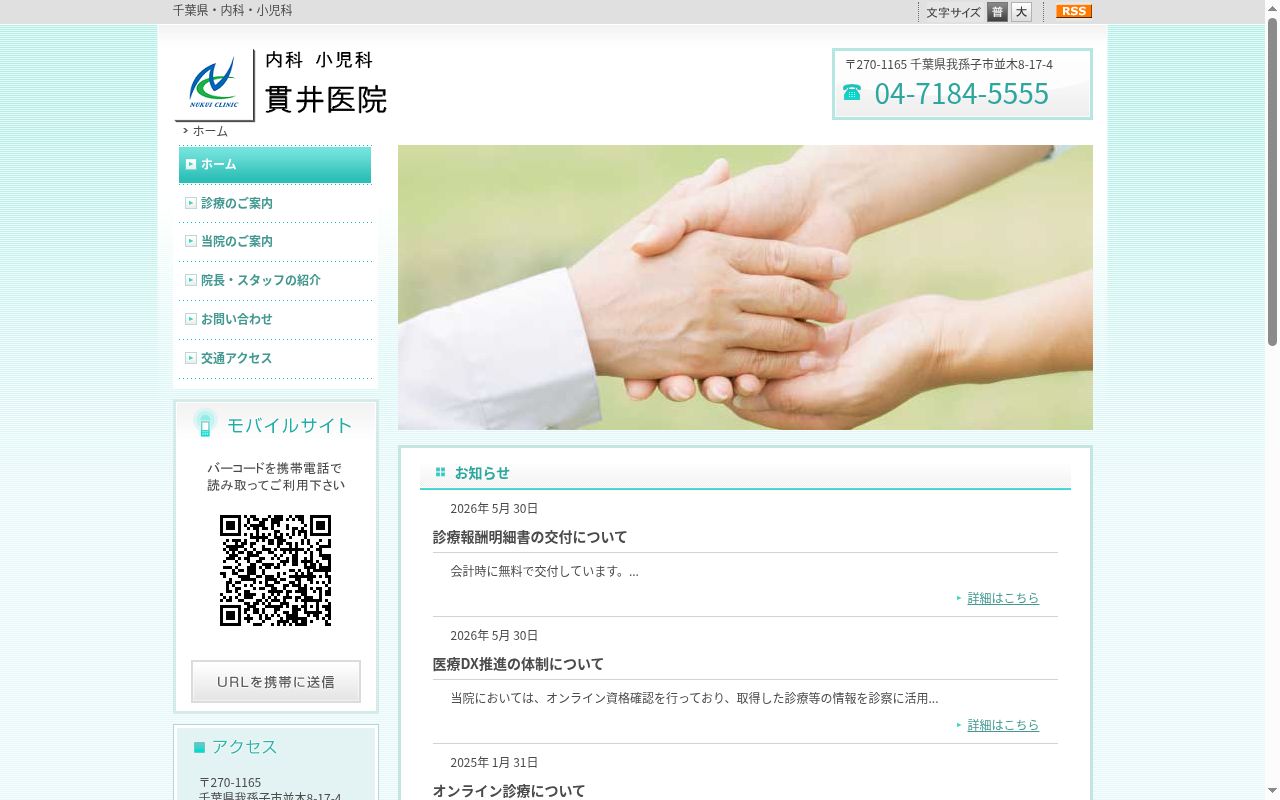The height and width of the screenshot is (800, 1280).
Task: Click the heading オンライン診療について
Action: 509,790
